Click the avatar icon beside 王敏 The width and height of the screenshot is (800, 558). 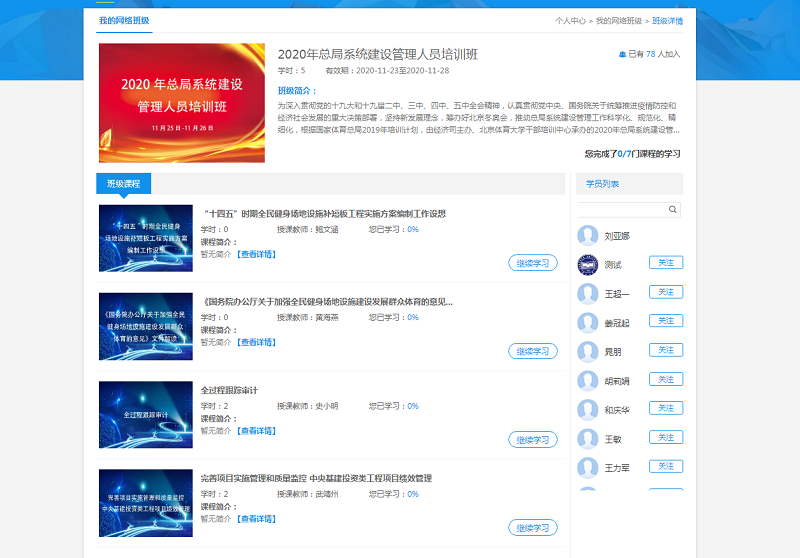[x=588, y=439]
